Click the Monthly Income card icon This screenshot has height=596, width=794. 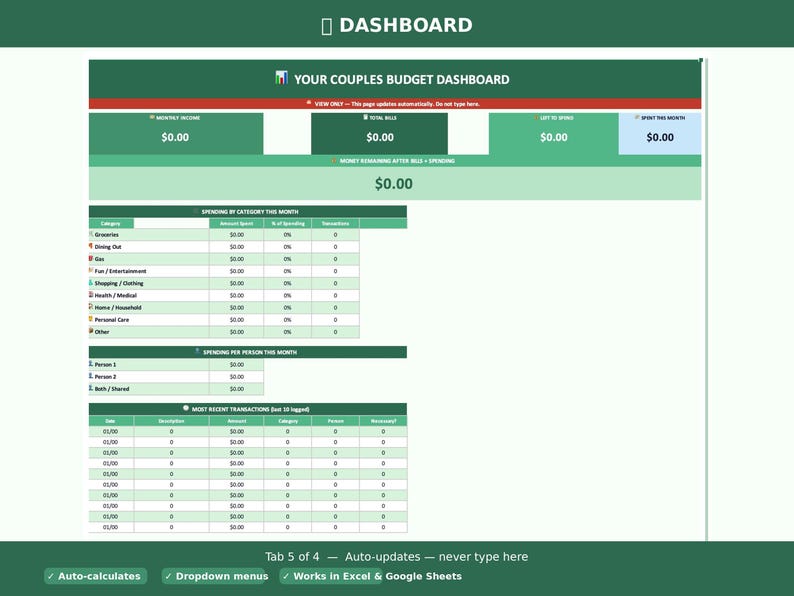[152, 117]
